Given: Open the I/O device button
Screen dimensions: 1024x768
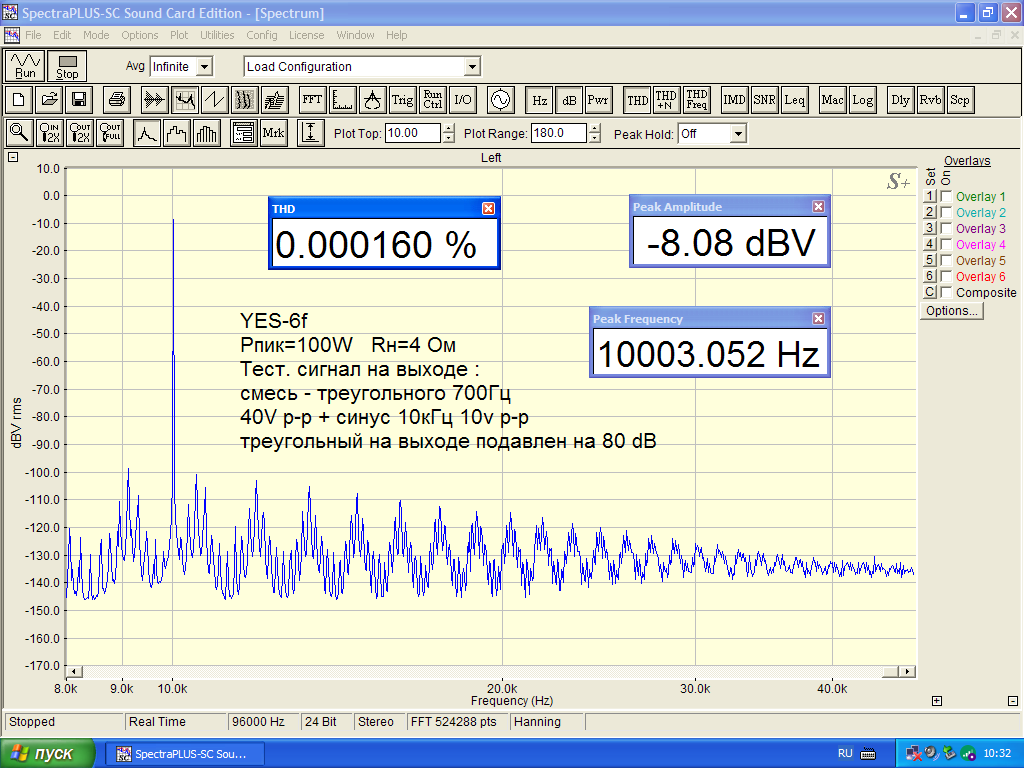Looking at the screenshot, I should pos(462,100).
